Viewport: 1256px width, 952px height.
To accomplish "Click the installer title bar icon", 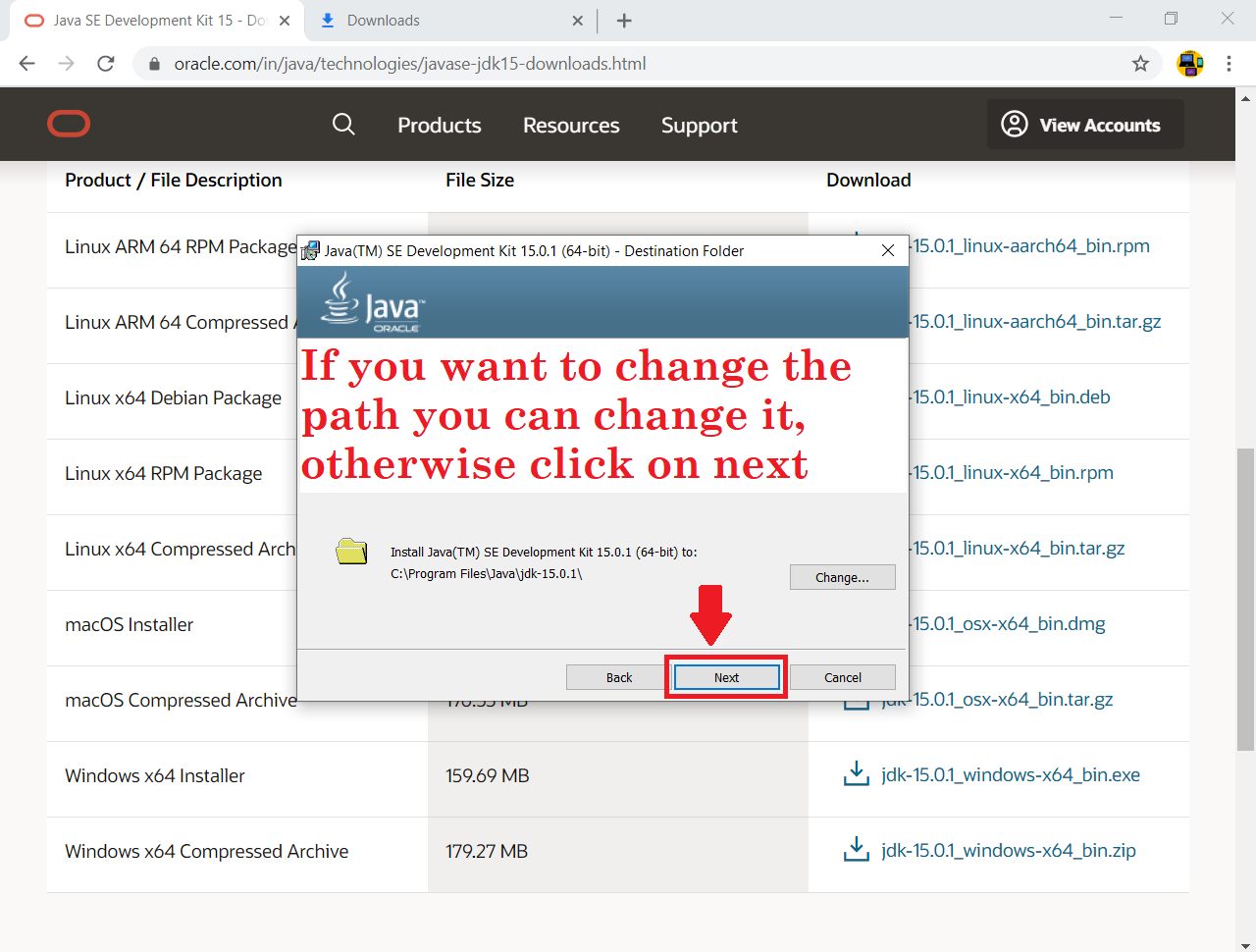I will [x=310, y=250].
